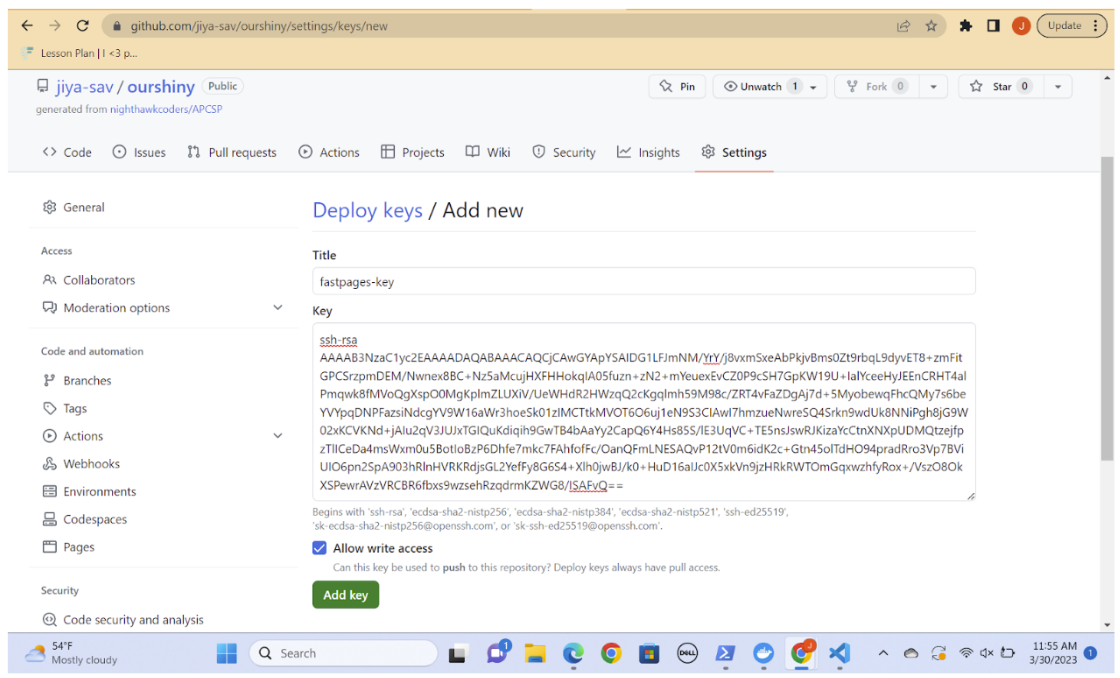Open Task View from the taskbar
Image resolution: width=1120 pixels, height=678 pixels.
click(x=458, y=654)
